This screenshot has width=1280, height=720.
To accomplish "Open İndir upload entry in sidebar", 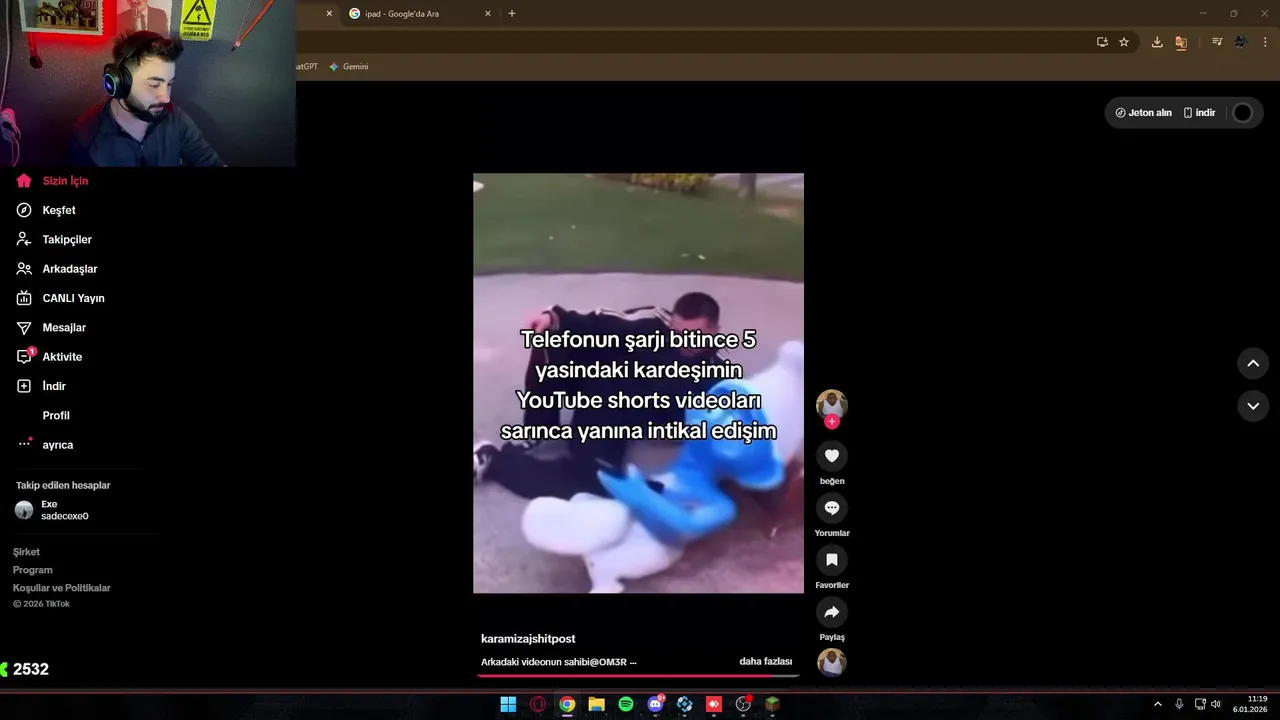I will (x=54, y=386).
